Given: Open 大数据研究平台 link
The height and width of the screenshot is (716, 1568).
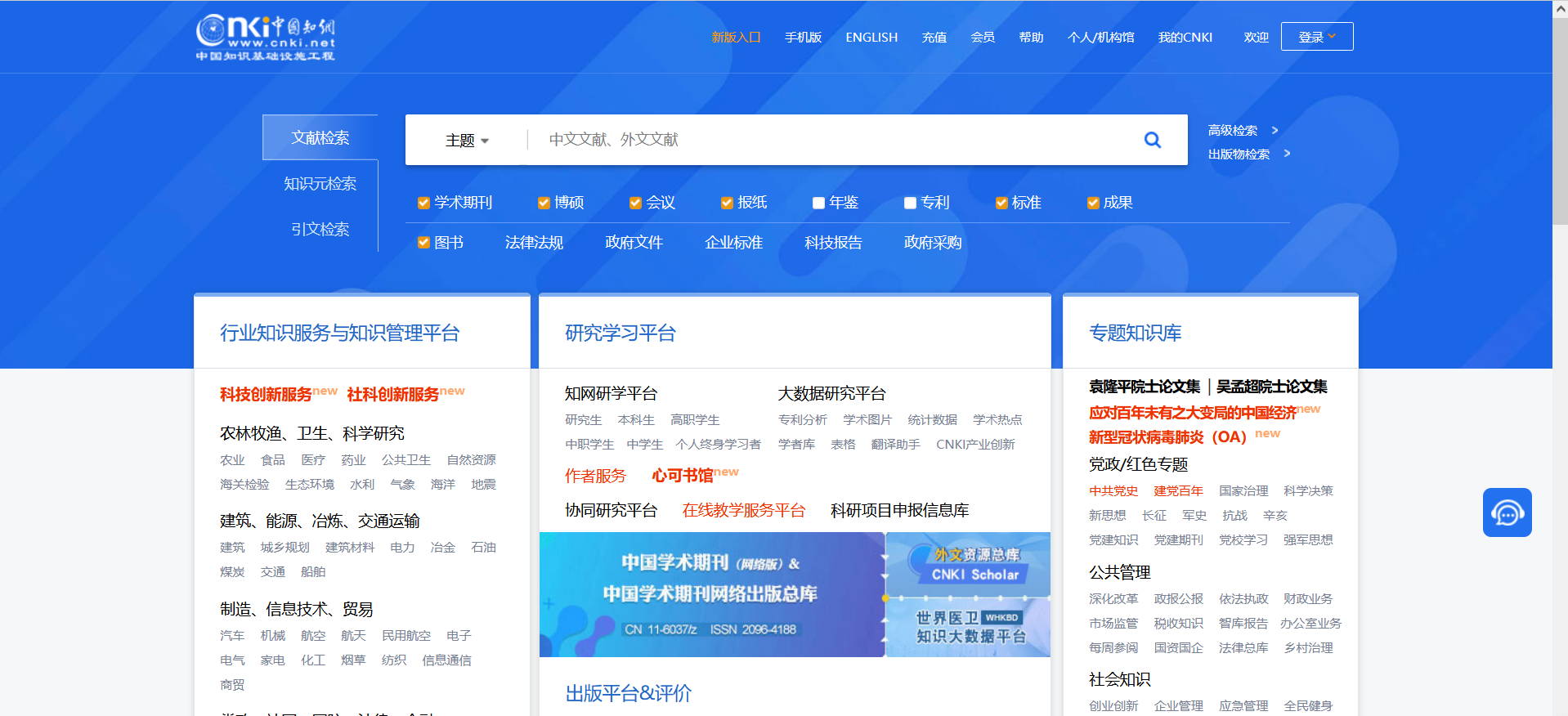Looking at the screenshot, I should pos(831,394).
